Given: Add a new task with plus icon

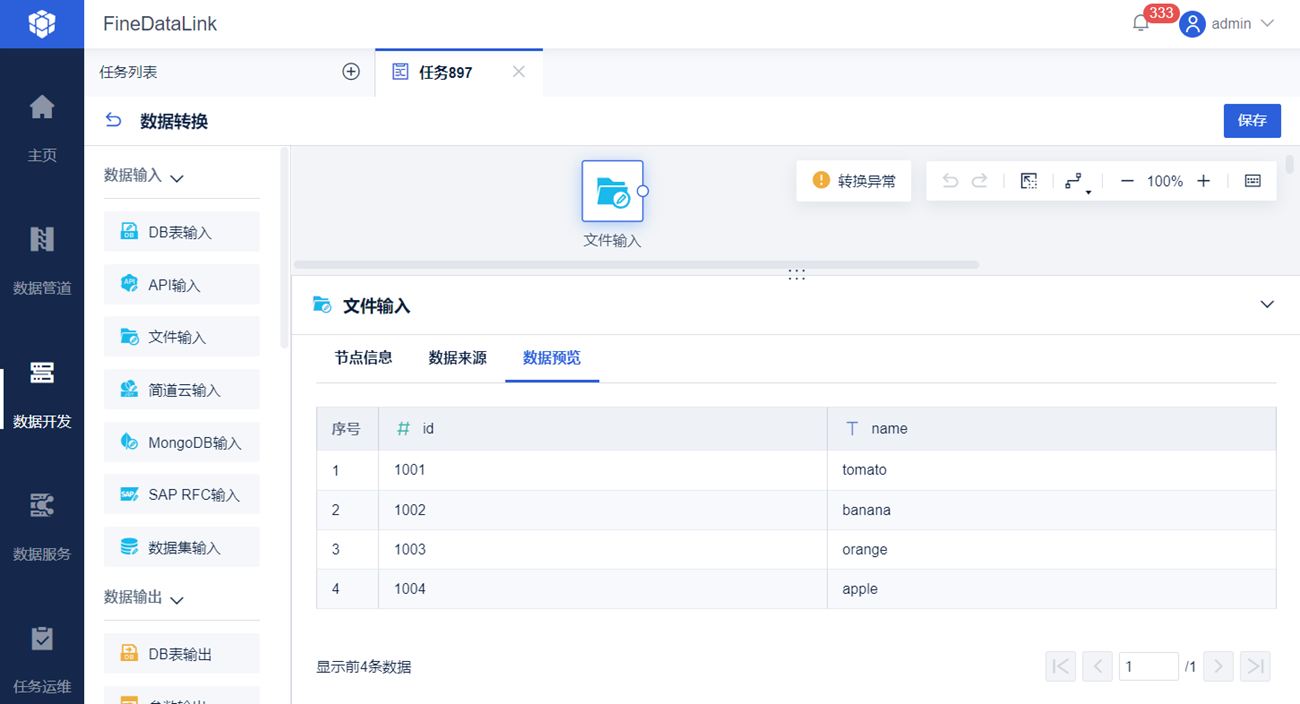Looking at the screenshot, I should (351, 72).
